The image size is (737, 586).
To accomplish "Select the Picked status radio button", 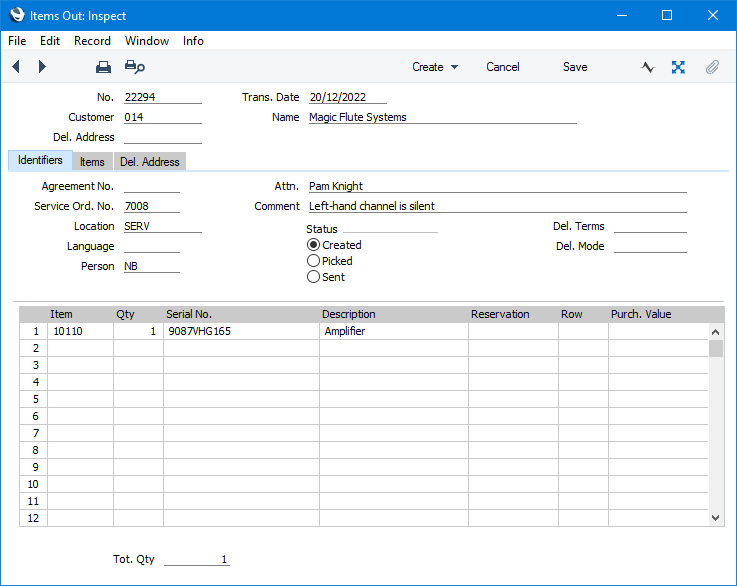I will point(314,261).
